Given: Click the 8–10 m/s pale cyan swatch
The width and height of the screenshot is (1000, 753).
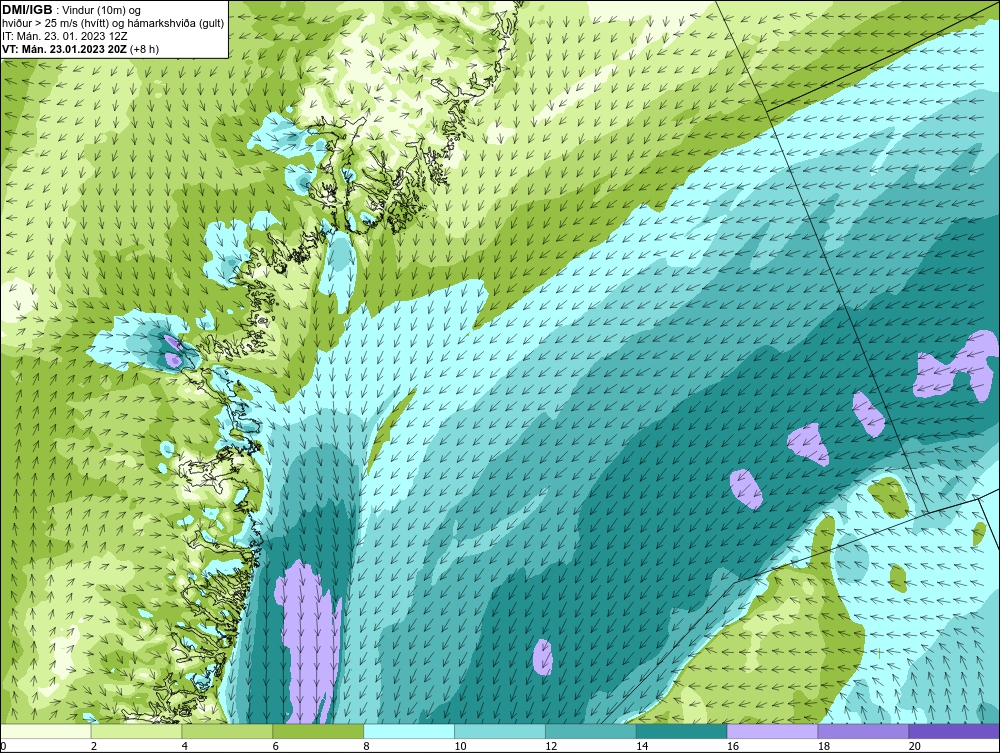Looking at the screenshot, I should point(409,731).
